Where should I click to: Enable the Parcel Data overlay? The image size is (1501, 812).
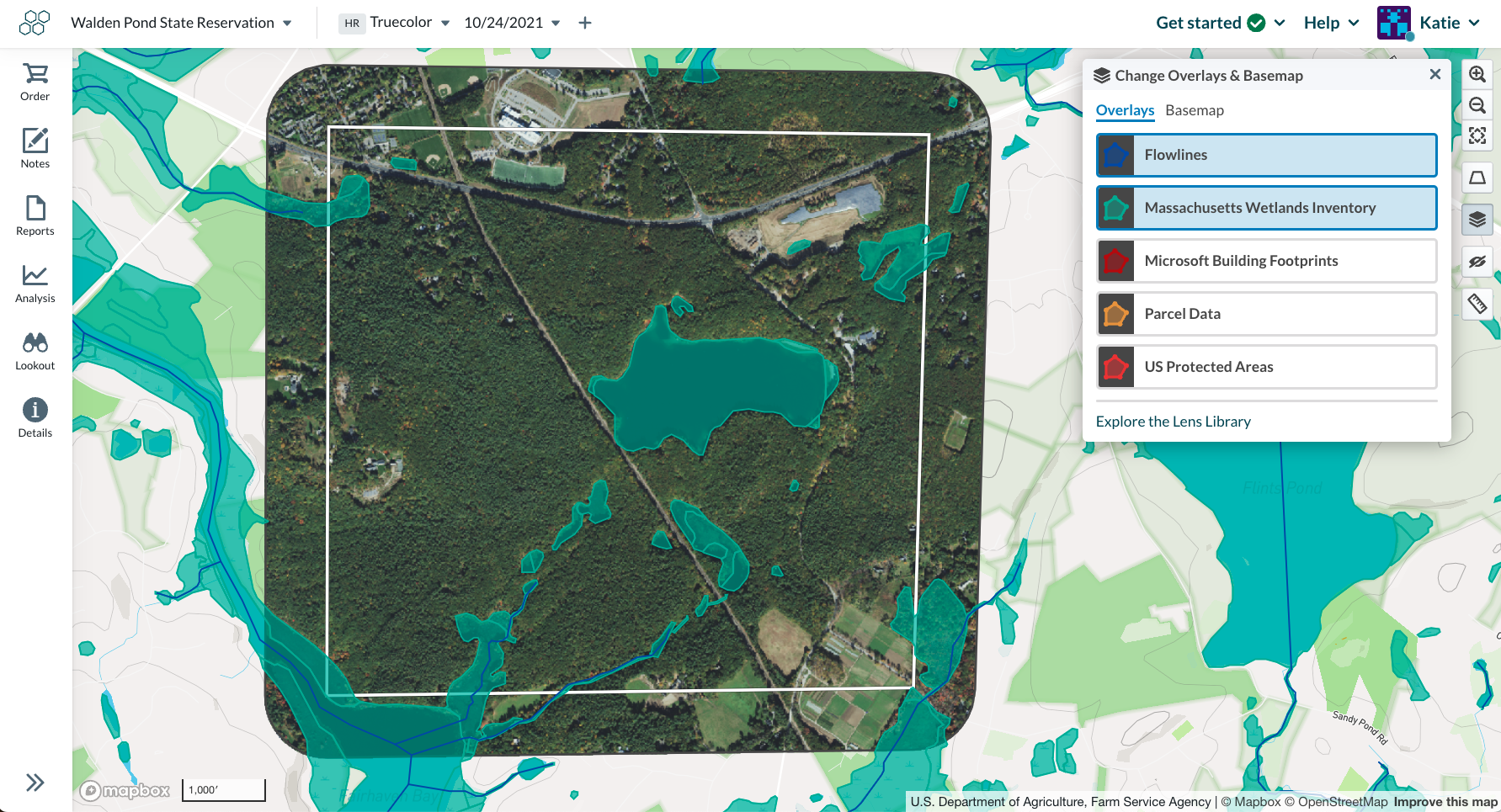click(1266, 314)
